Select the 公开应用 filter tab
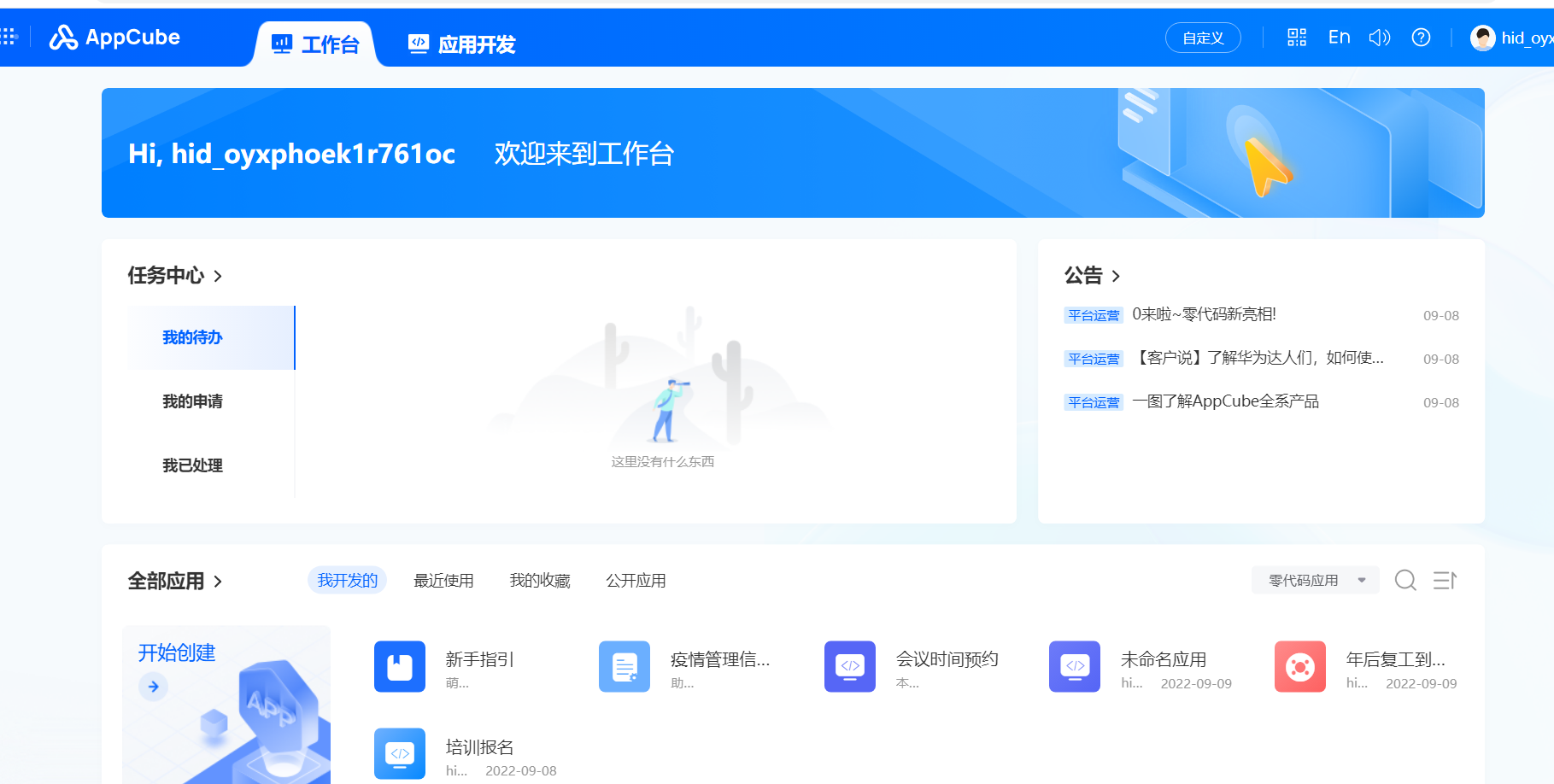 tap(636, 580)
